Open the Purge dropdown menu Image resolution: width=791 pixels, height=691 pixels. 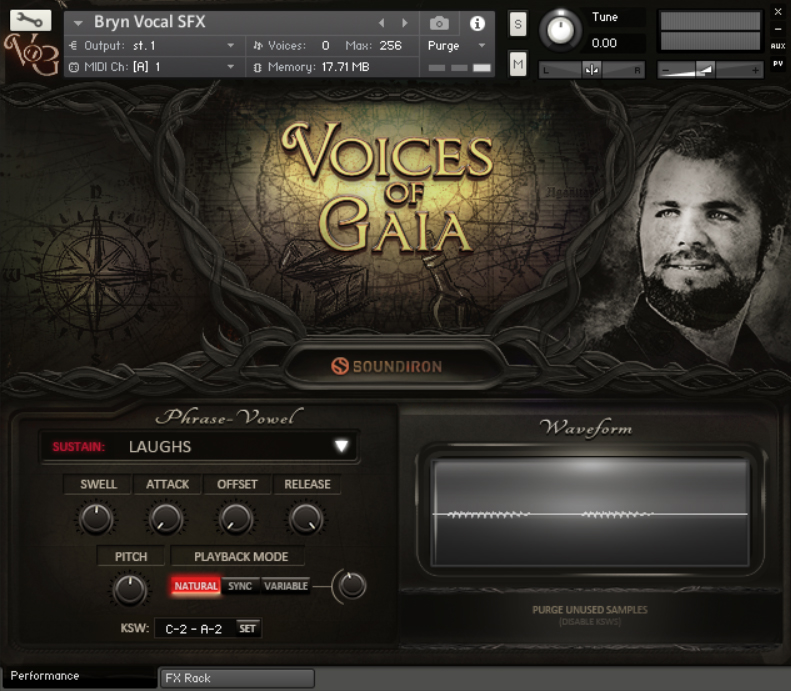click(x=456, y=45)
